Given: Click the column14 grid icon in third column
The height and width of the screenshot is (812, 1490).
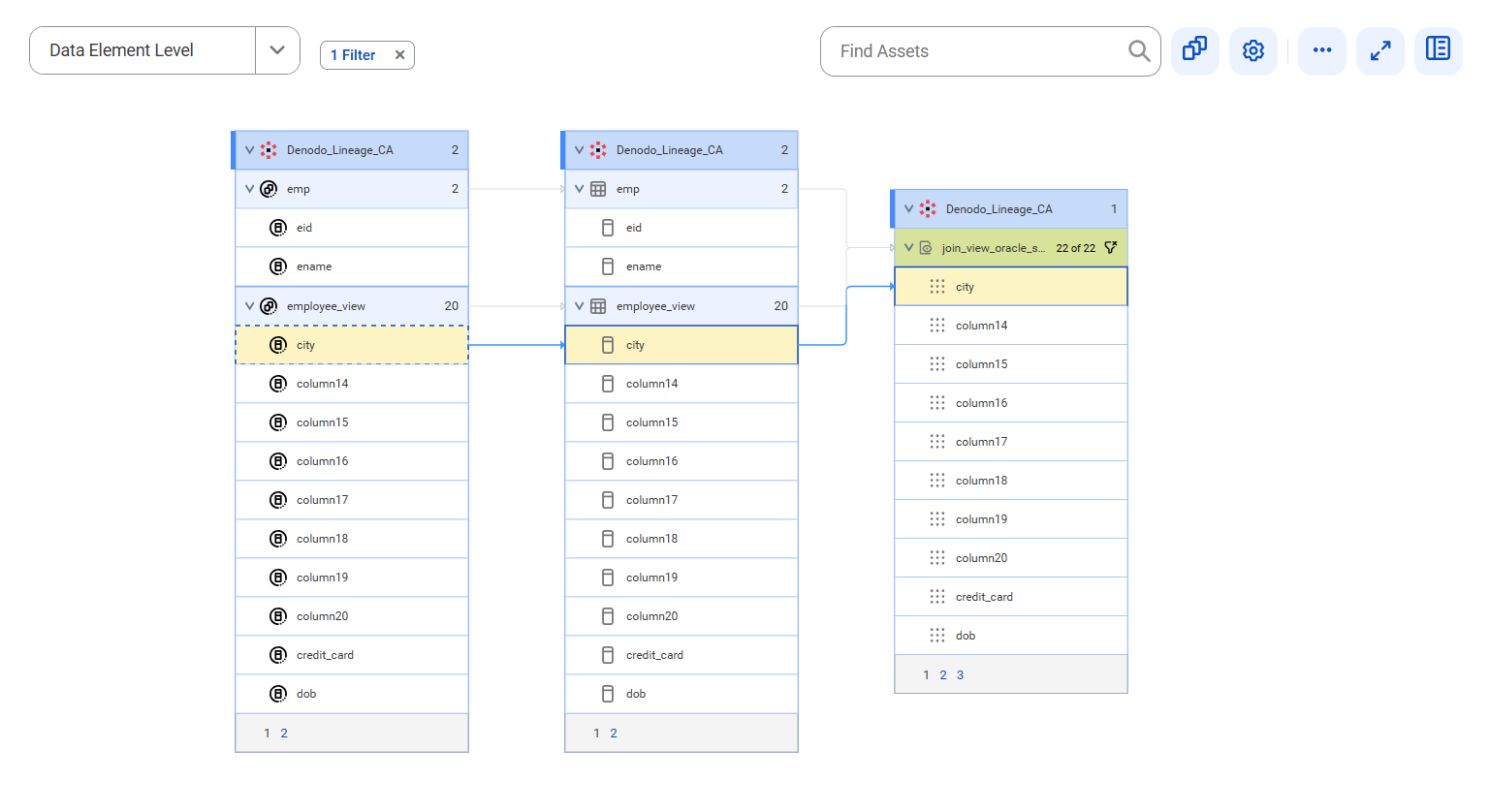Looking at the screenshot, I should tap(937, 326).
